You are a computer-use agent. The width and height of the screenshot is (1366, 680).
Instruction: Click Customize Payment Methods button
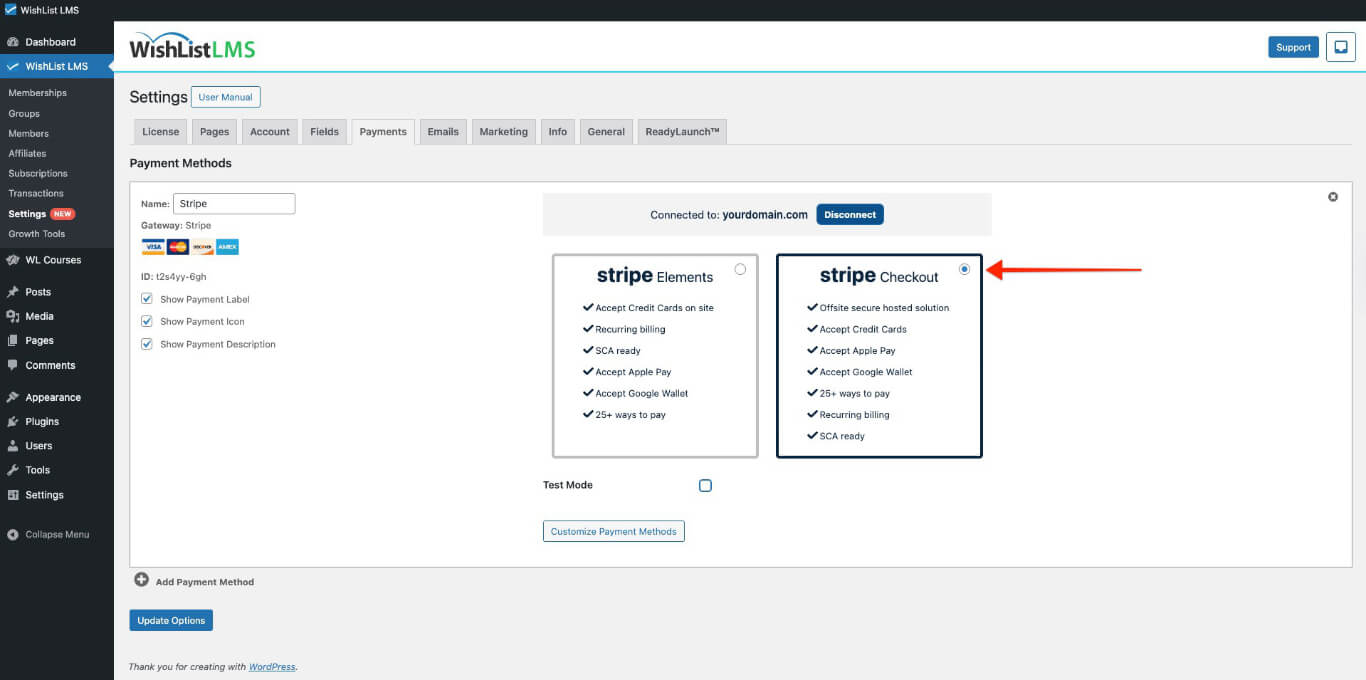(613, 531)
